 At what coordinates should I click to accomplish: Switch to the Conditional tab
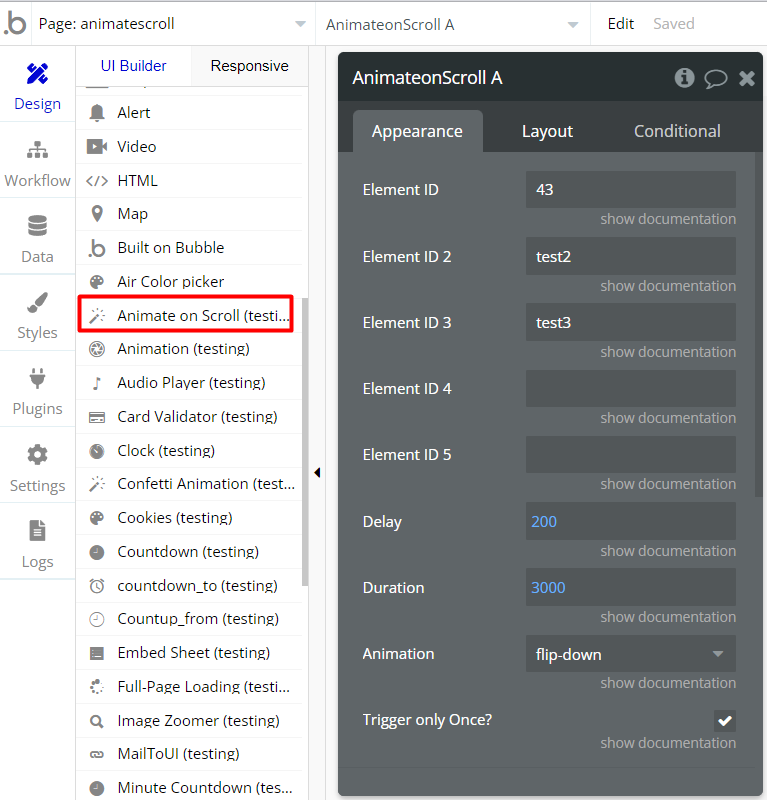(677, 131)
